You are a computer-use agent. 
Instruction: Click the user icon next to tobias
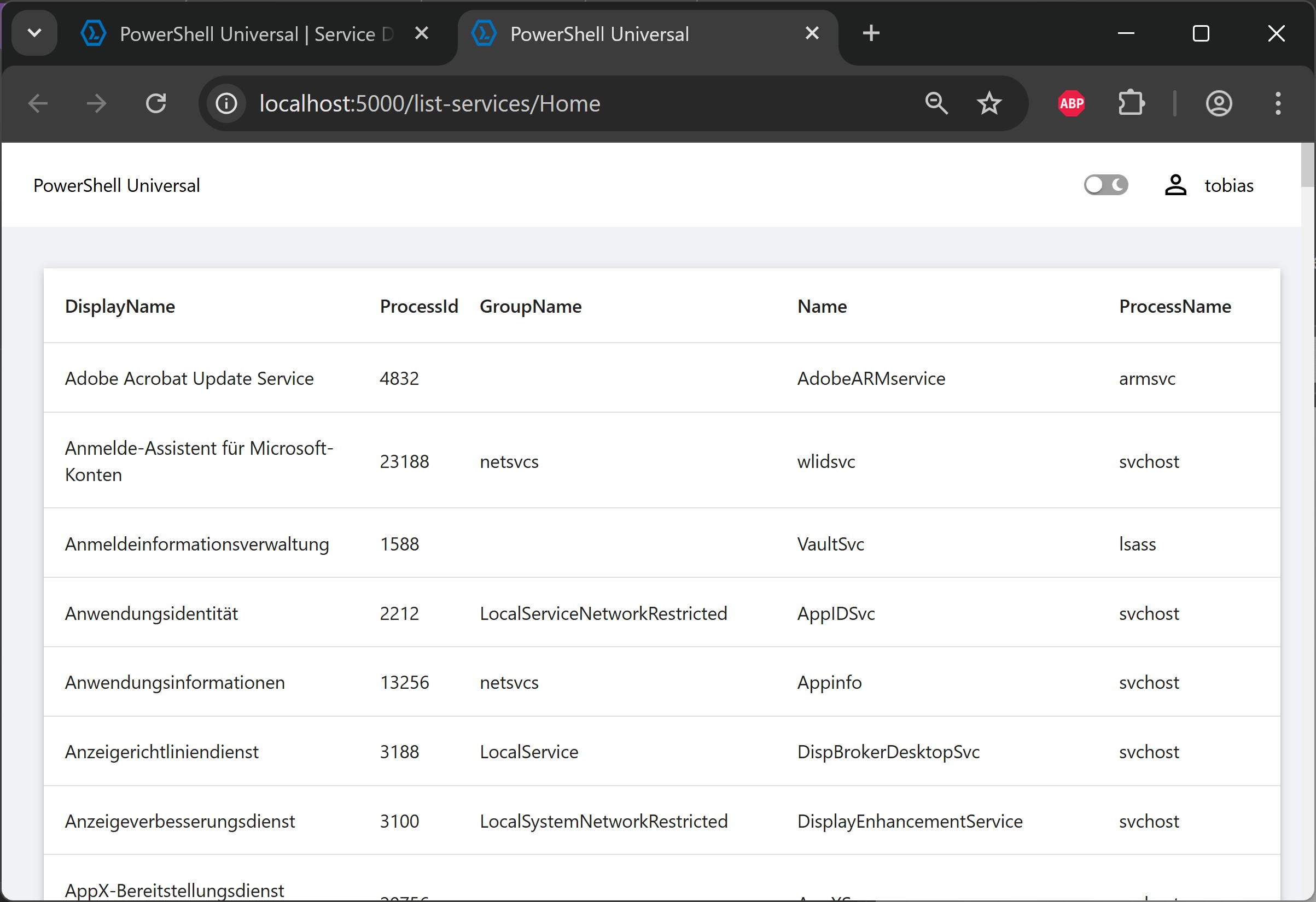tap(1175, 185)
